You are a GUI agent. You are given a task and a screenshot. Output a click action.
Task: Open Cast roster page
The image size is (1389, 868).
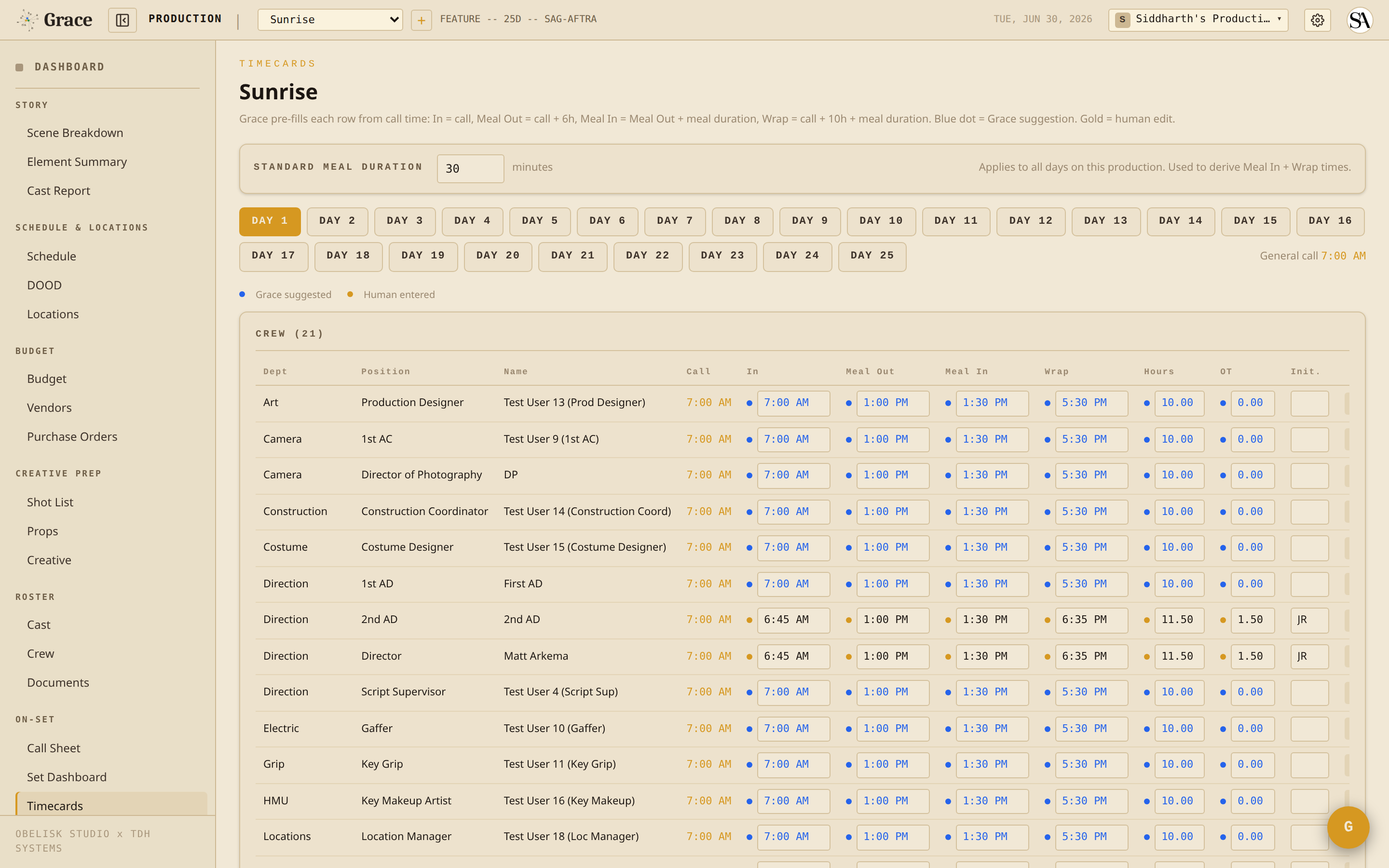pyautogui.click(x=39, y=624)
